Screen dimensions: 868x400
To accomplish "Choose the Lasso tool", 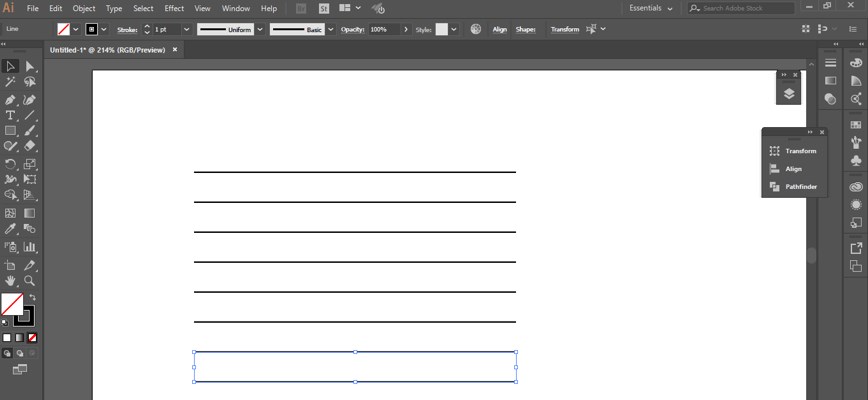I will click(x=30, y=82).
